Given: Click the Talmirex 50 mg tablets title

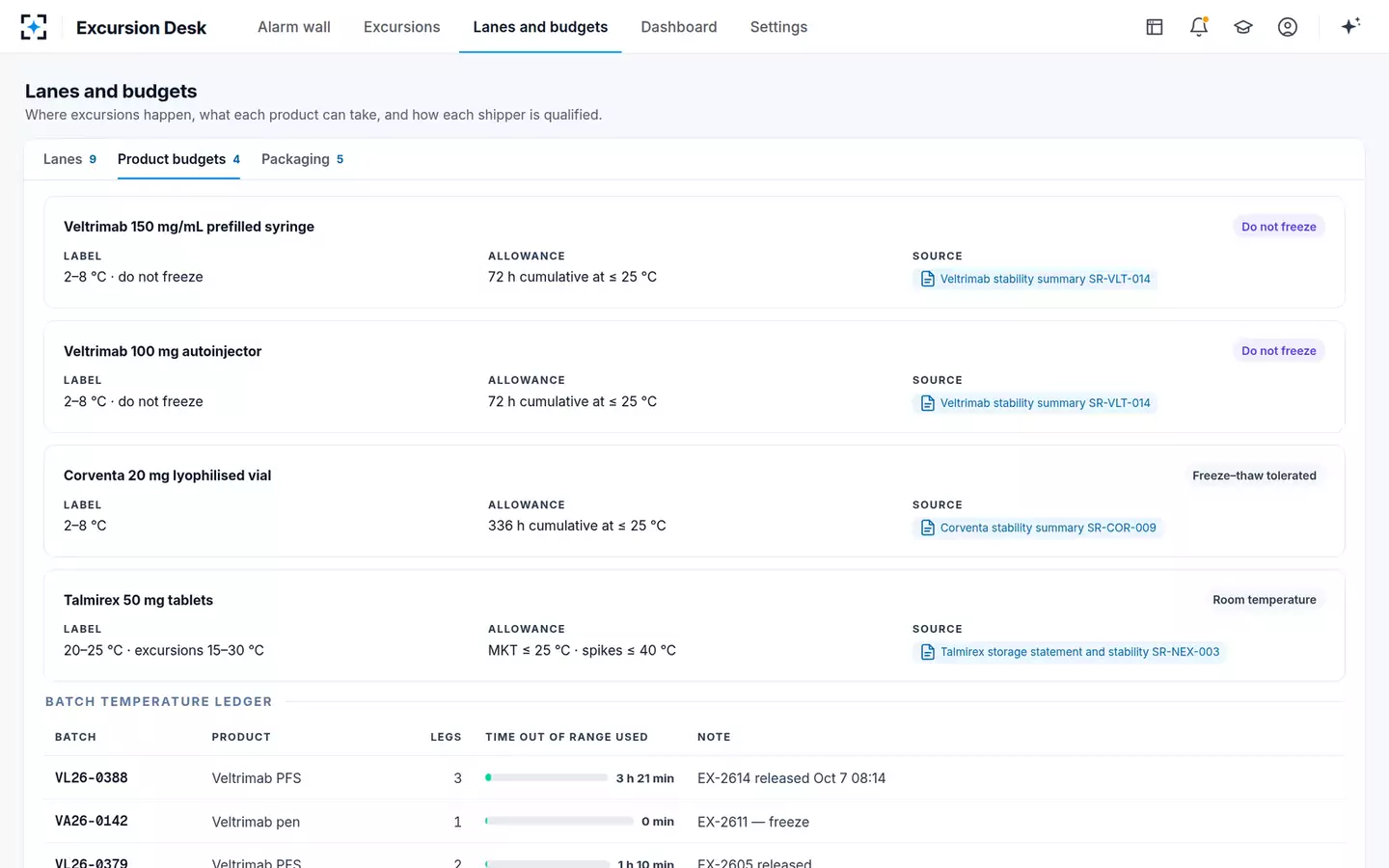Looking at the screenshot, I should pos(139,600).
